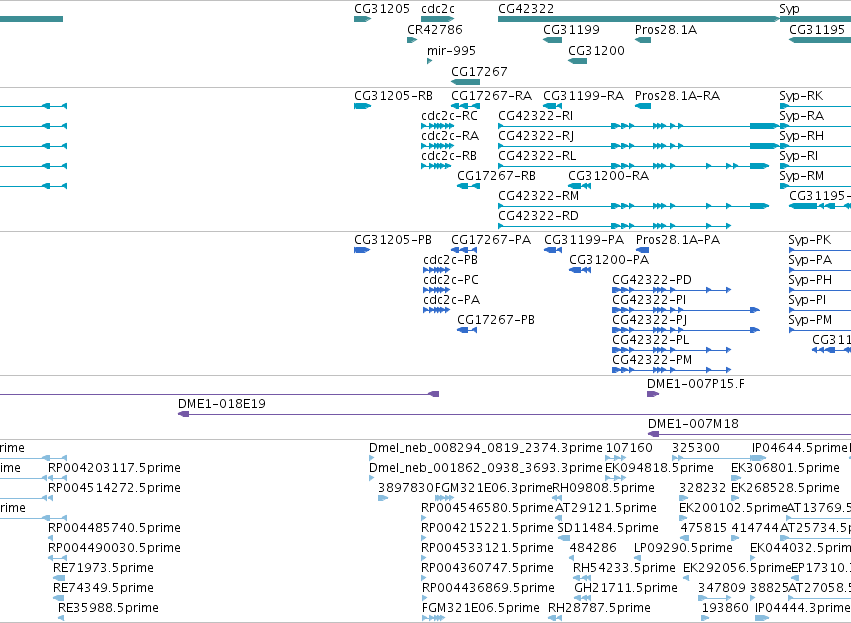851x623 pixels.
Task: Select the CG17267-RA transcript
Action: (465, 106)
